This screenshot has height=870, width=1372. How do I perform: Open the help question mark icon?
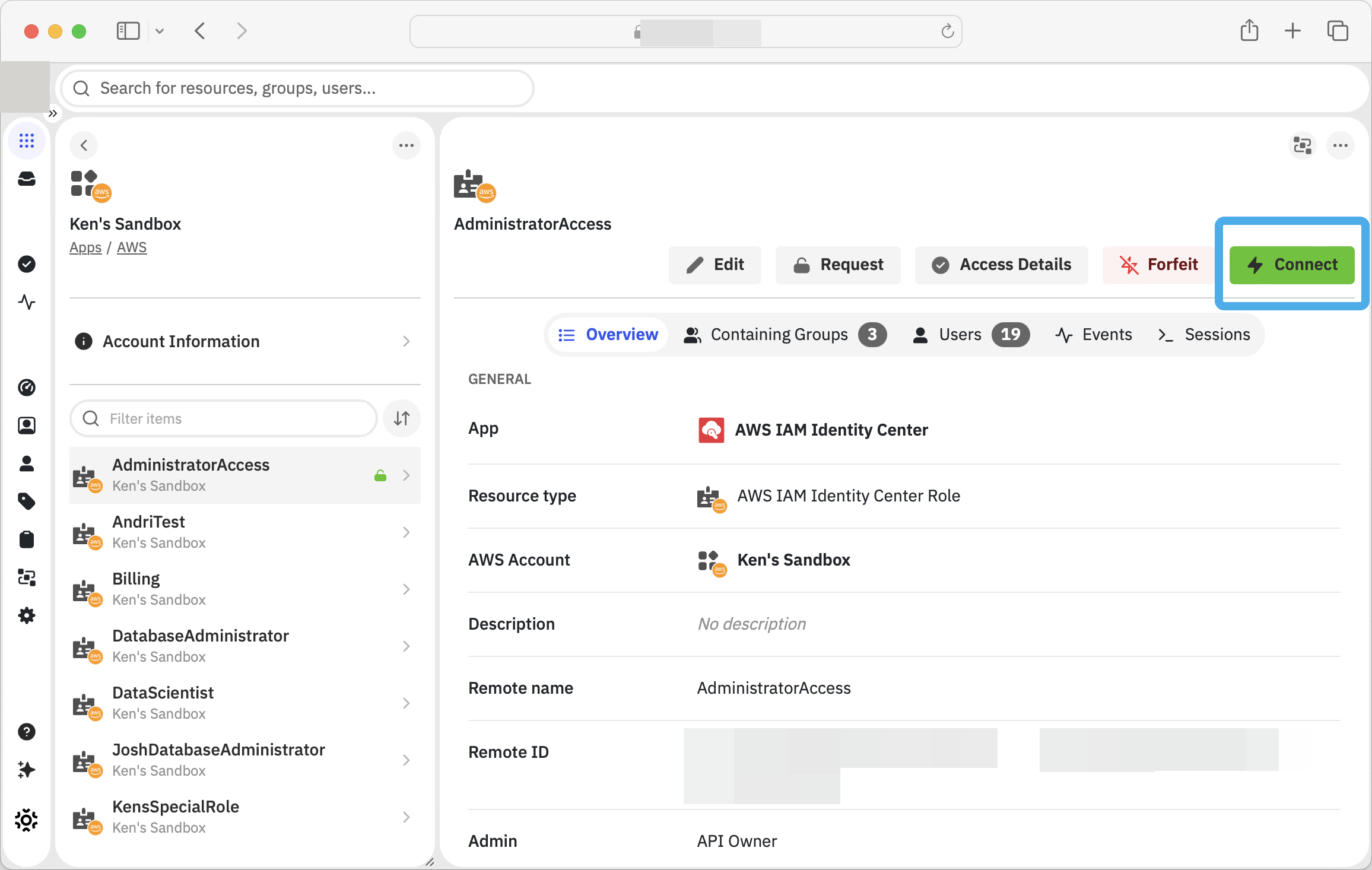coord(27,732)
